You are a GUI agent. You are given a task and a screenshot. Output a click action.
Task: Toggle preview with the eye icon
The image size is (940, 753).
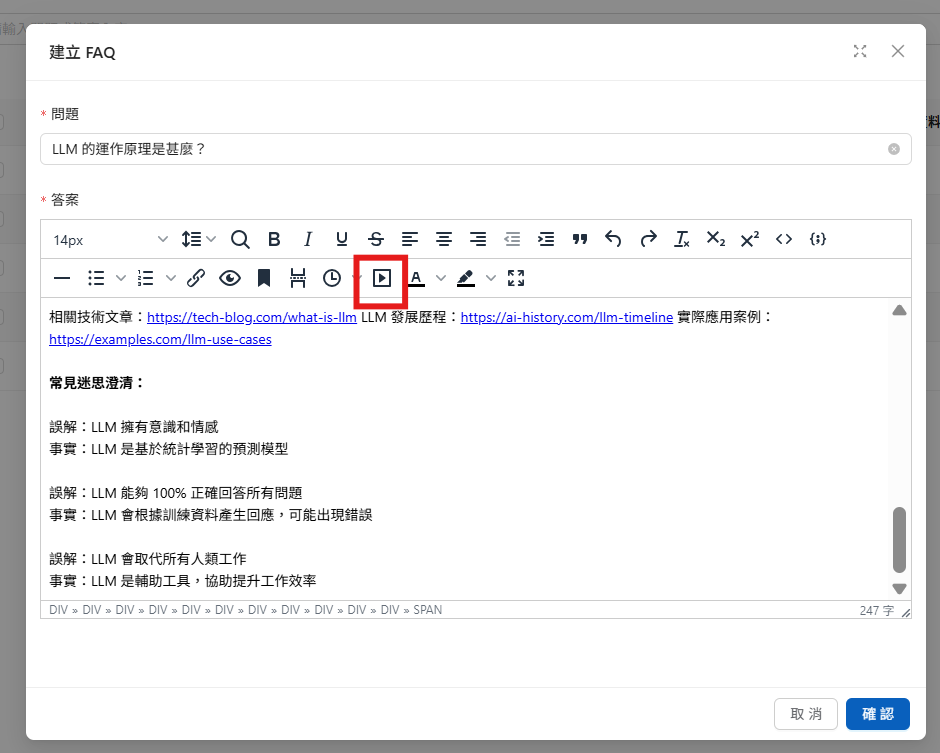coord(230,278)
